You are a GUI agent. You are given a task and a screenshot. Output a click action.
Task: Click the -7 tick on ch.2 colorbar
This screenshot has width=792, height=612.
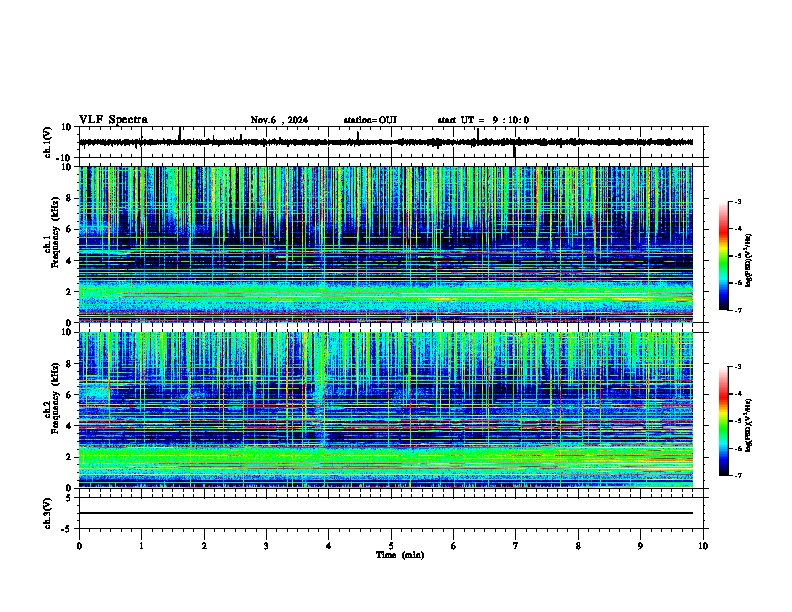[x=738, y=475]
